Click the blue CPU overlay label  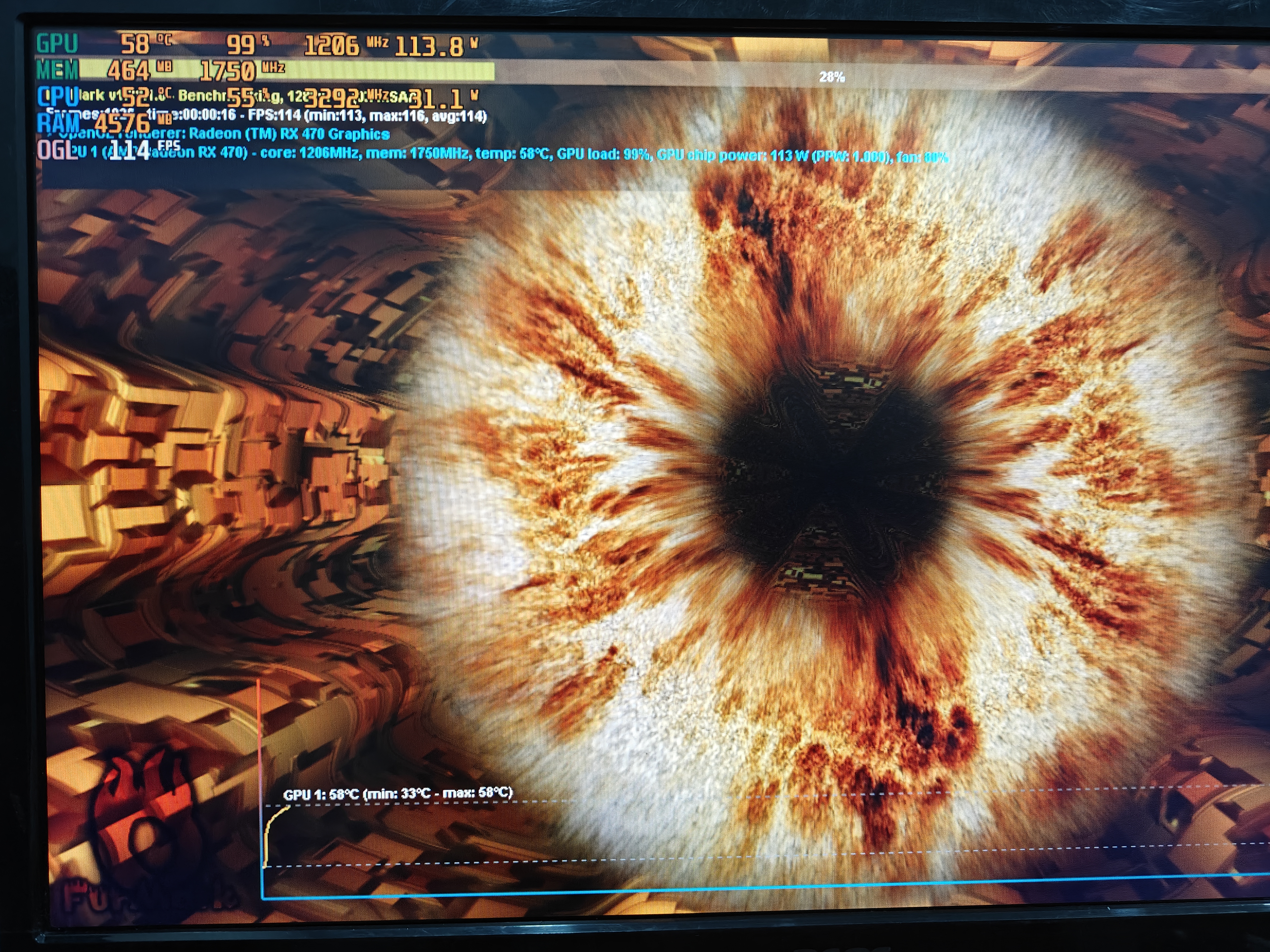pos(57,96)
